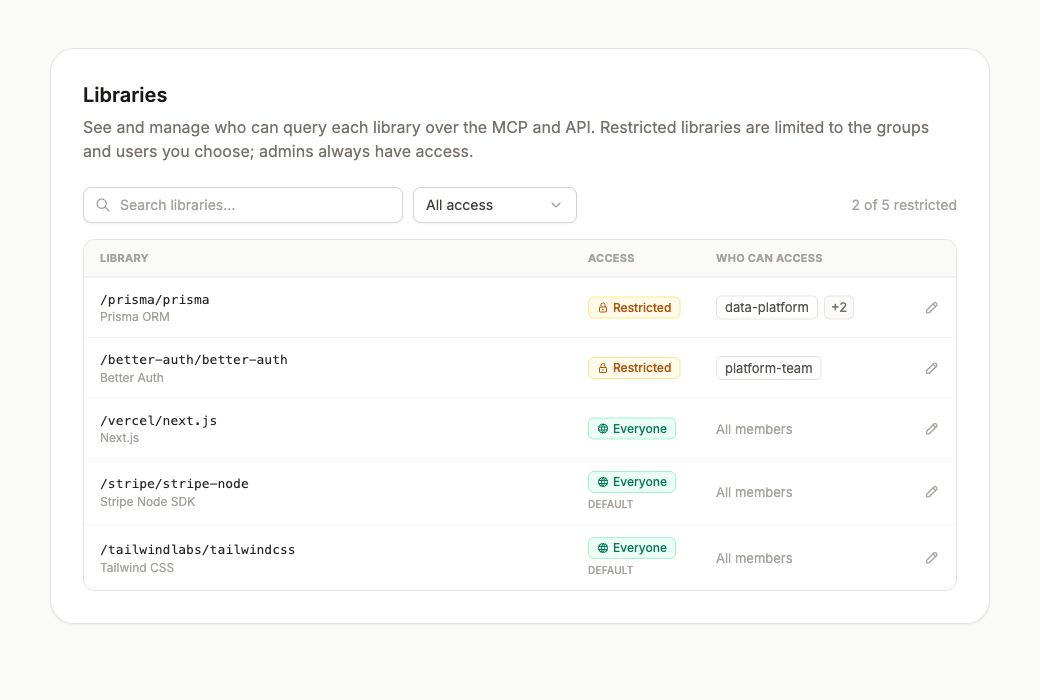Click the LIBRARY column header
The width and height of the screenshot is (1040, 700).
[124, 258]
